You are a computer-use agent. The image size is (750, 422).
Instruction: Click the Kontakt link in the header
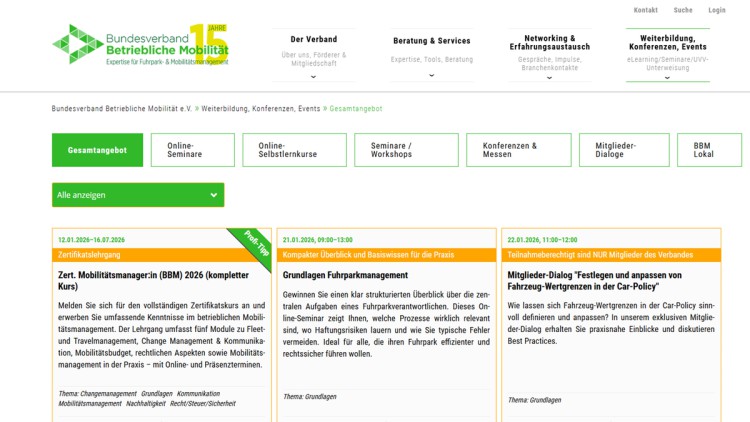pyautogui.click(x=645, y=10)
